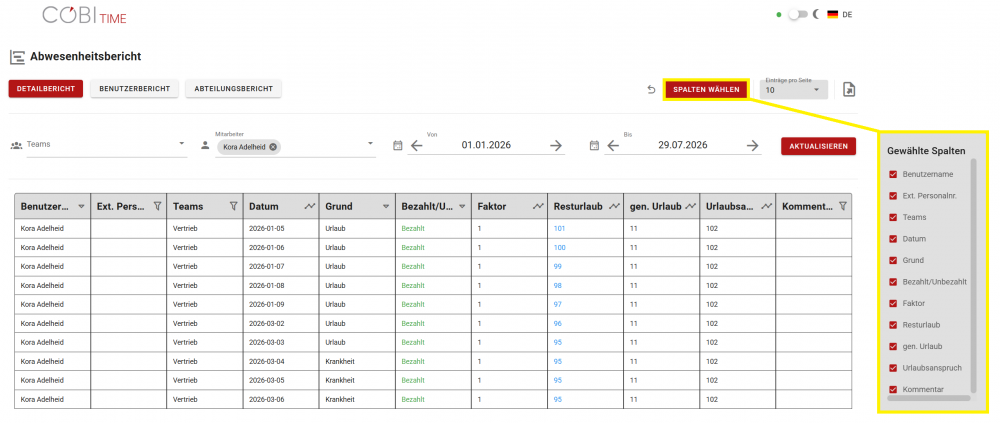Image resolution: width=1000 pixels, height=423 pixels.
Task: Uncheck the Faktor column checkbox
Action: (x=893, y=304)
